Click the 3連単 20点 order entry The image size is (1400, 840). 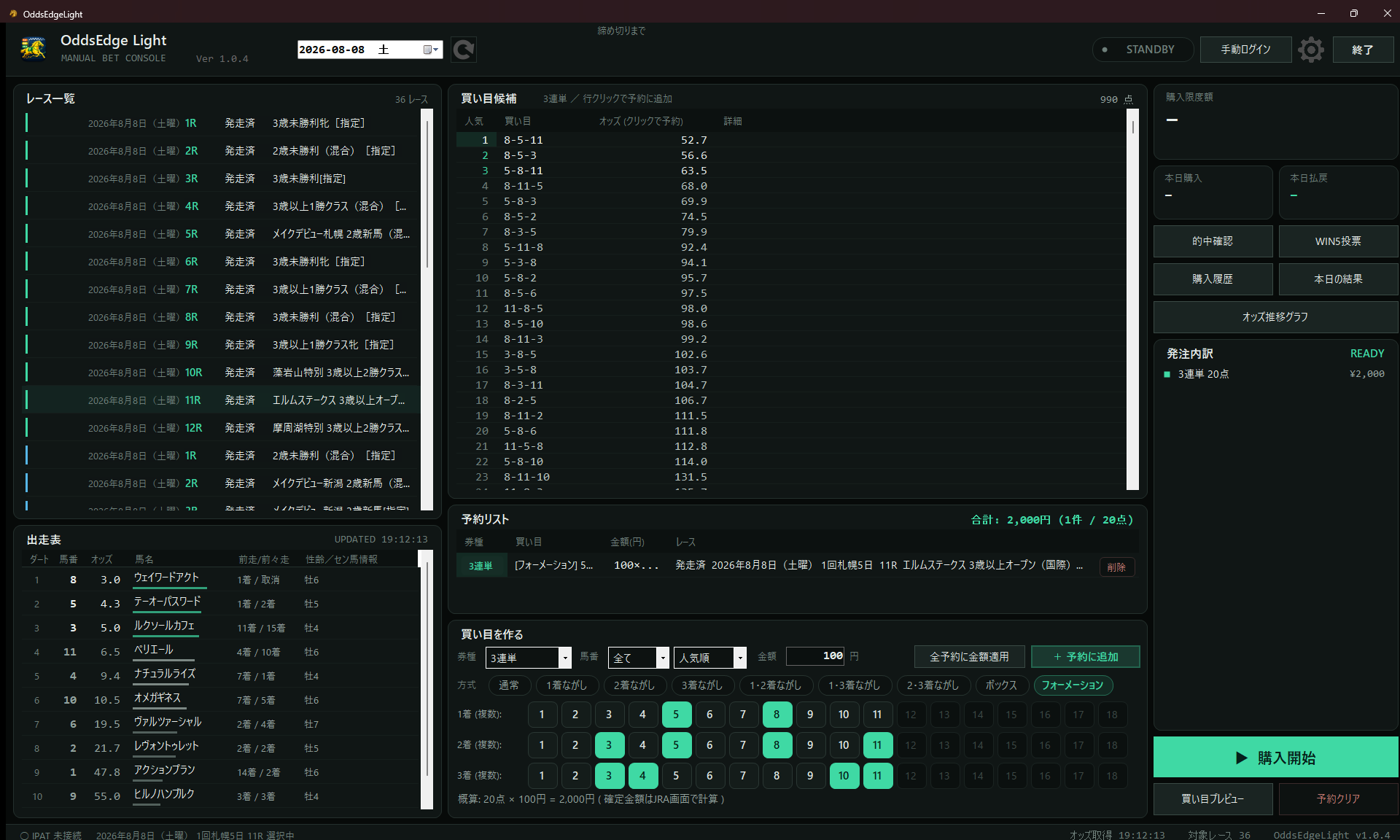click(1274, 374)
